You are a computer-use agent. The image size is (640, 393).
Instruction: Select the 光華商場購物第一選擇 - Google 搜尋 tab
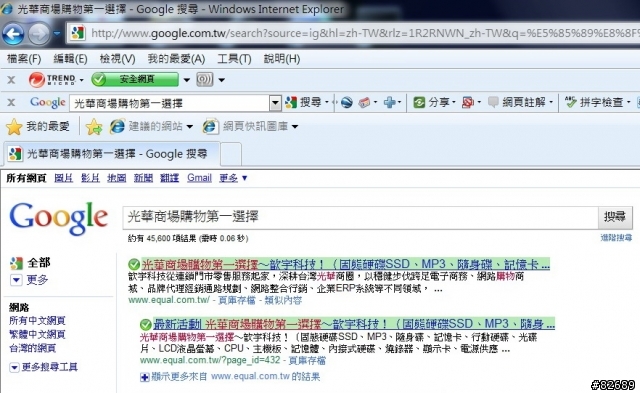tap(112, 154)
